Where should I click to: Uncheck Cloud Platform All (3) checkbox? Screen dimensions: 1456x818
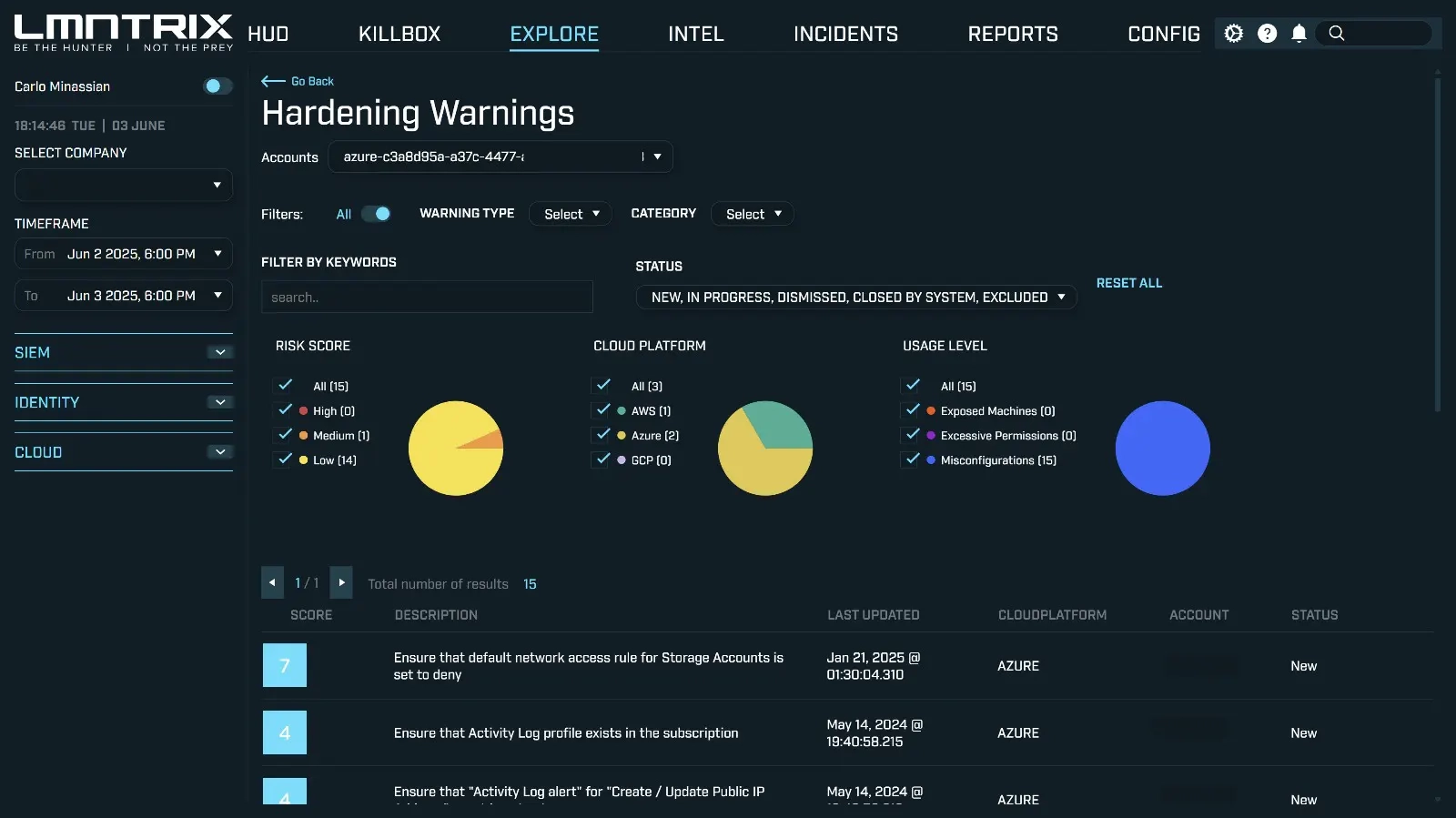(x=602, y=385)
